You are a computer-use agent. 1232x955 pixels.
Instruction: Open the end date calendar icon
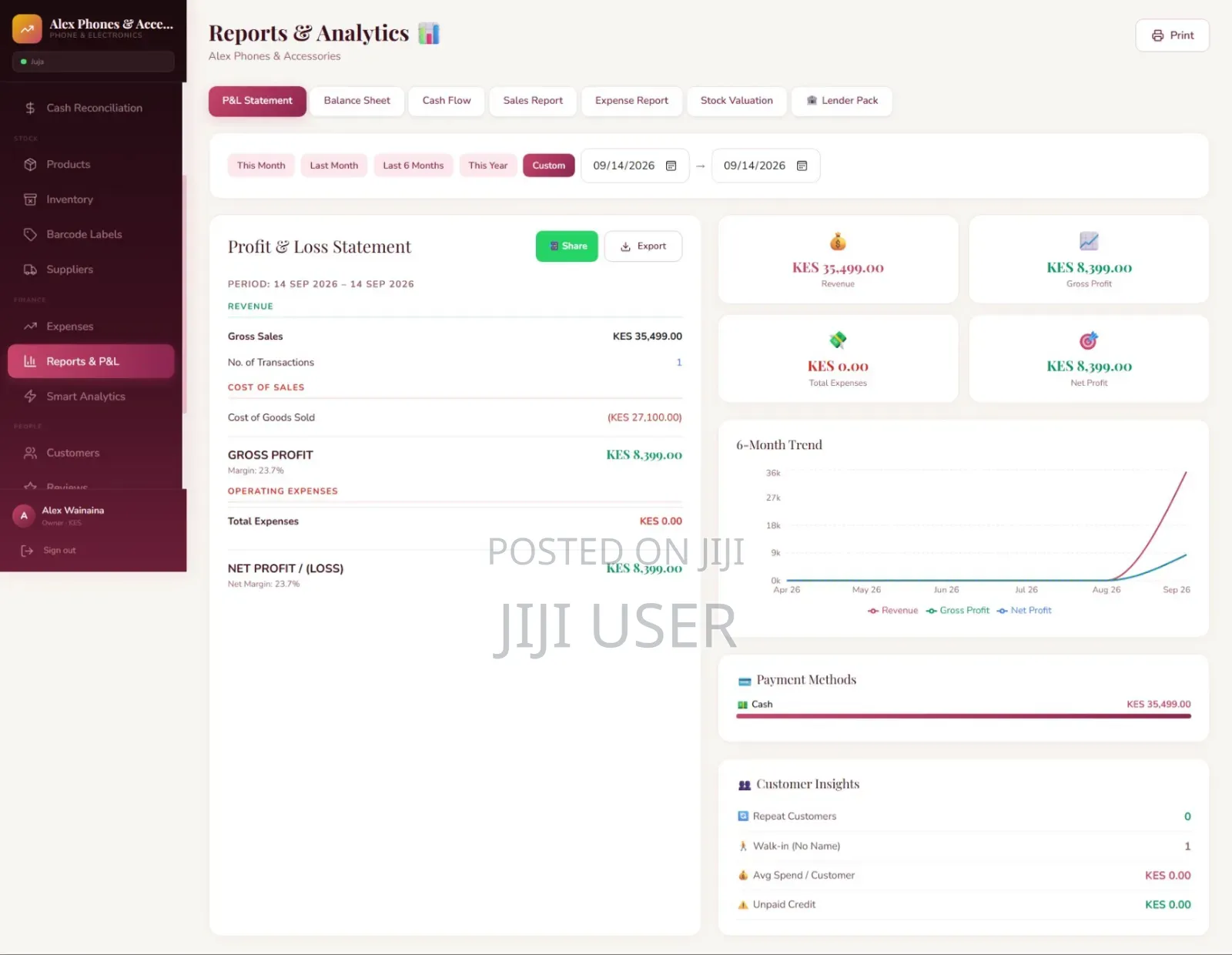(x=802, y=166)
